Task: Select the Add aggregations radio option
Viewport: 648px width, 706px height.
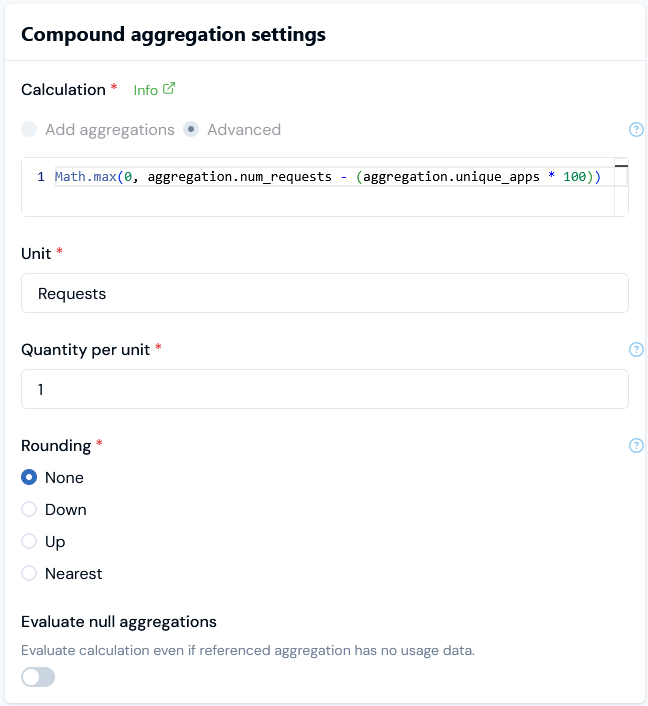Action: [29, 129]
